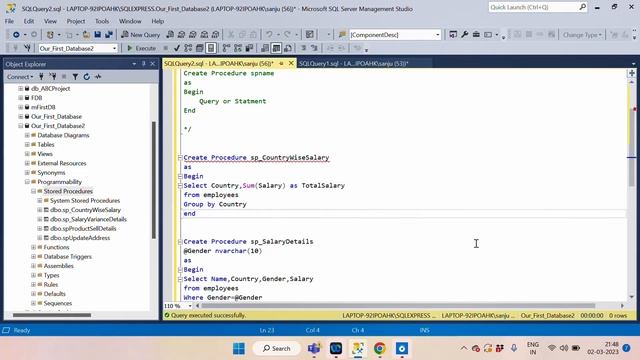Click the Connect Object Explorer plug icon

click(41, 76)
